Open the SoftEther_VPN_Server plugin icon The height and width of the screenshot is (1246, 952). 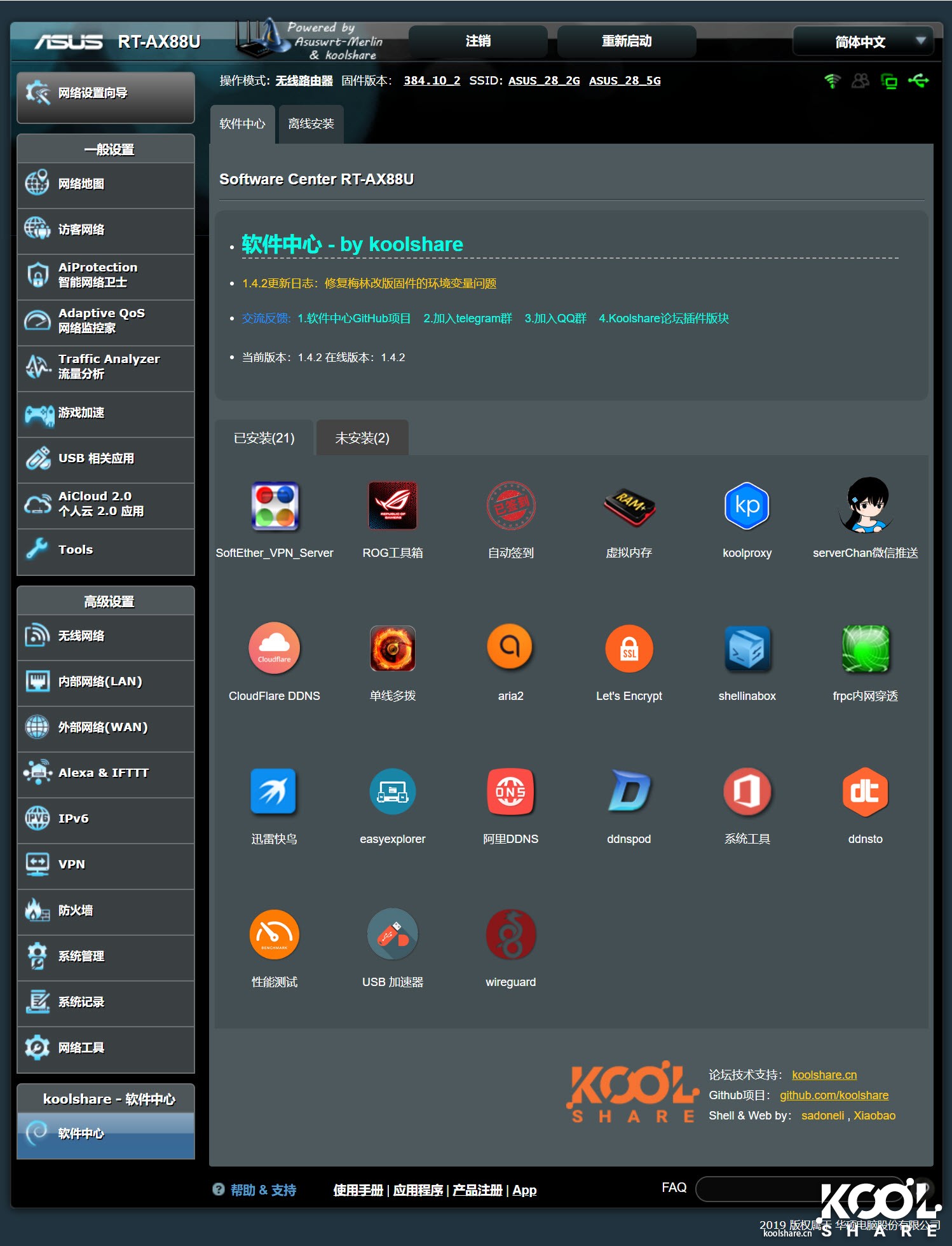tap(275, 506)
